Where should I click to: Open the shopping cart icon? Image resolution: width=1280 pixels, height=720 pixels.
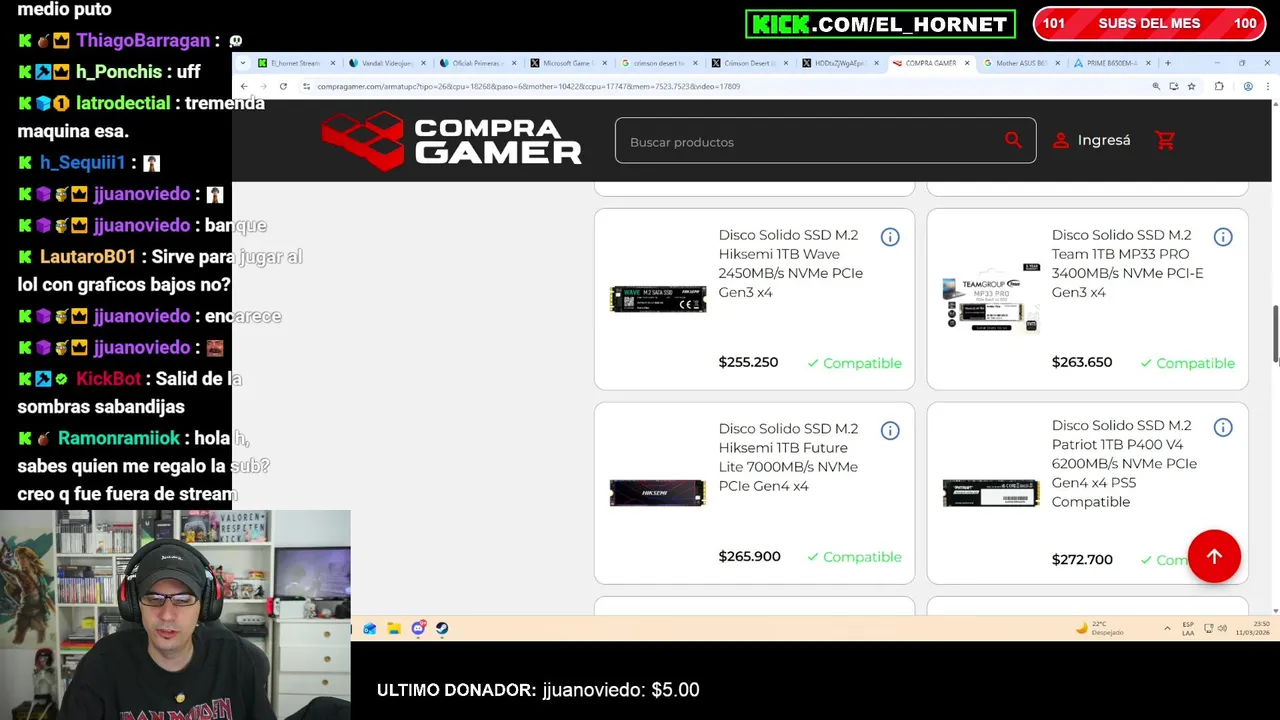click(1165, 141)
